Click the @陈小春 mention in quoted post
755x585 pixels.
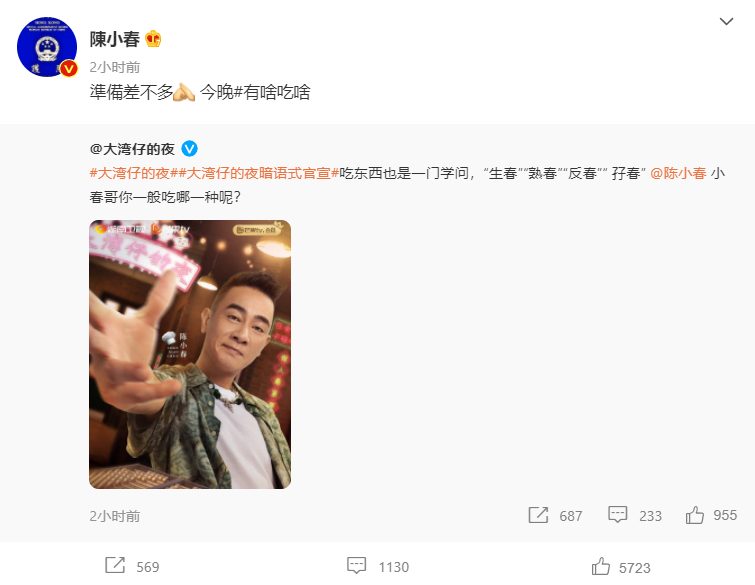click(x=678, y=173)
